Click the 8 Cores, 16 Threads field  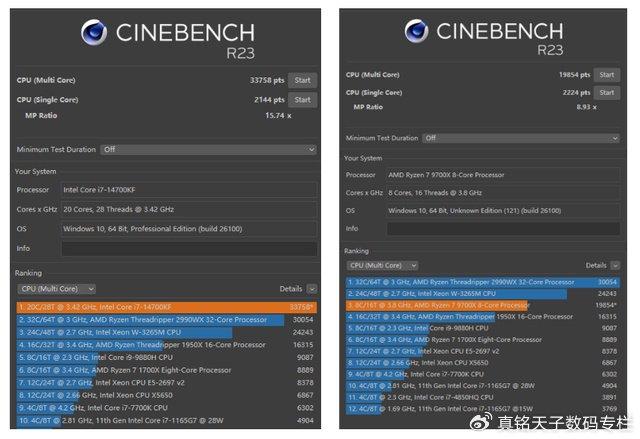click(x=503, y=193)
